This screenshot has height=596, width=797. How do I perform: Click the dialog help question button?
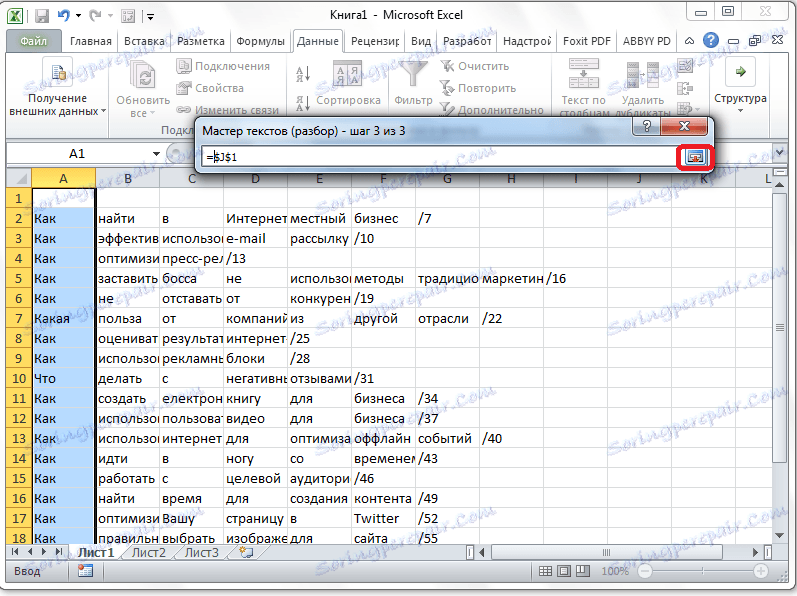tap(647, 126)
